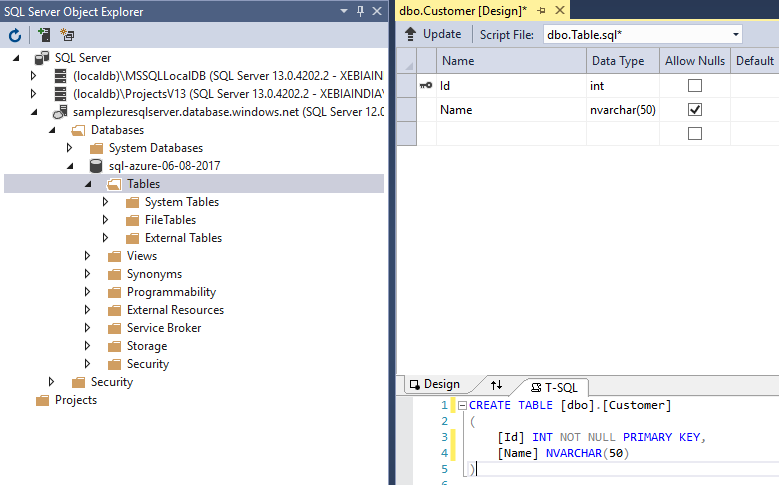Toggle Allow Nulls checkbox in empty new row
The width and height of the screenshot is (779, 485).
click(x=695, y=133)
